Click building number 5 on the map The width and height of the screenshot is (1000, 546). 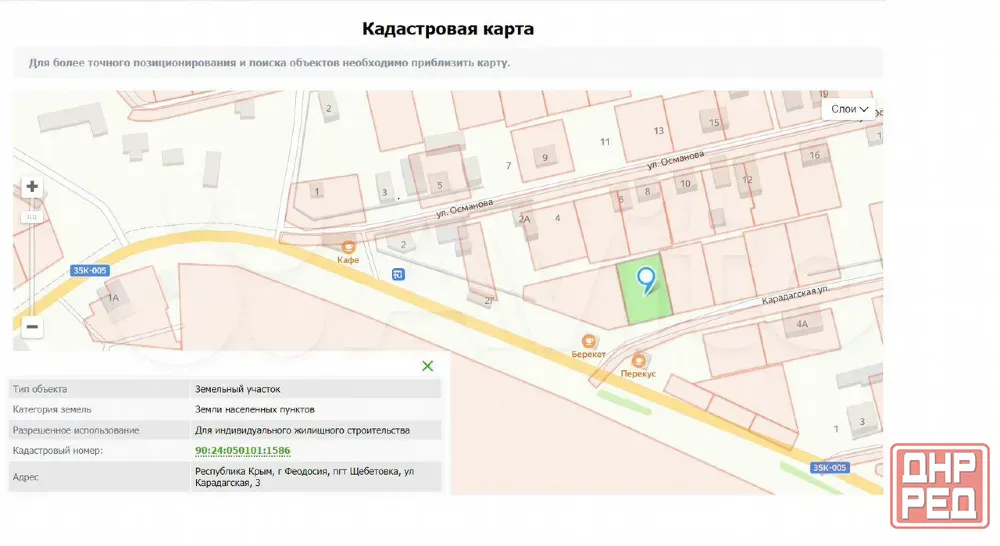pyautogui.click(x=439, y=186)
